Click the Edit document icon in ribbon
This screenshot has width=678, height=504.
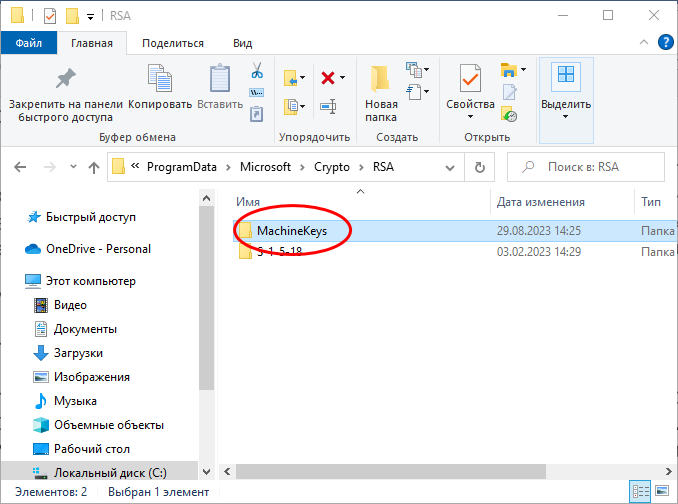coord(509,92)
